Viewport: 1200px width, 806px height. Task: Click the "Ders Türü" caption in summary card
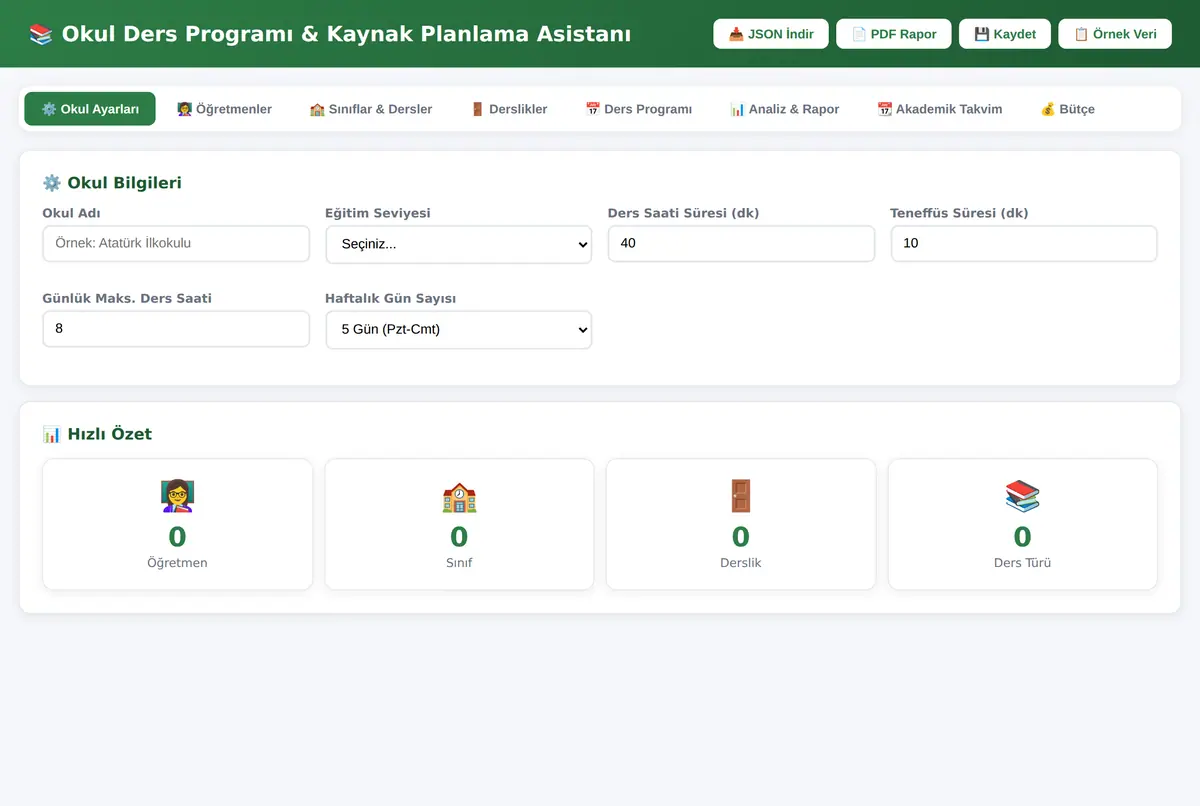click(1022, 563)
